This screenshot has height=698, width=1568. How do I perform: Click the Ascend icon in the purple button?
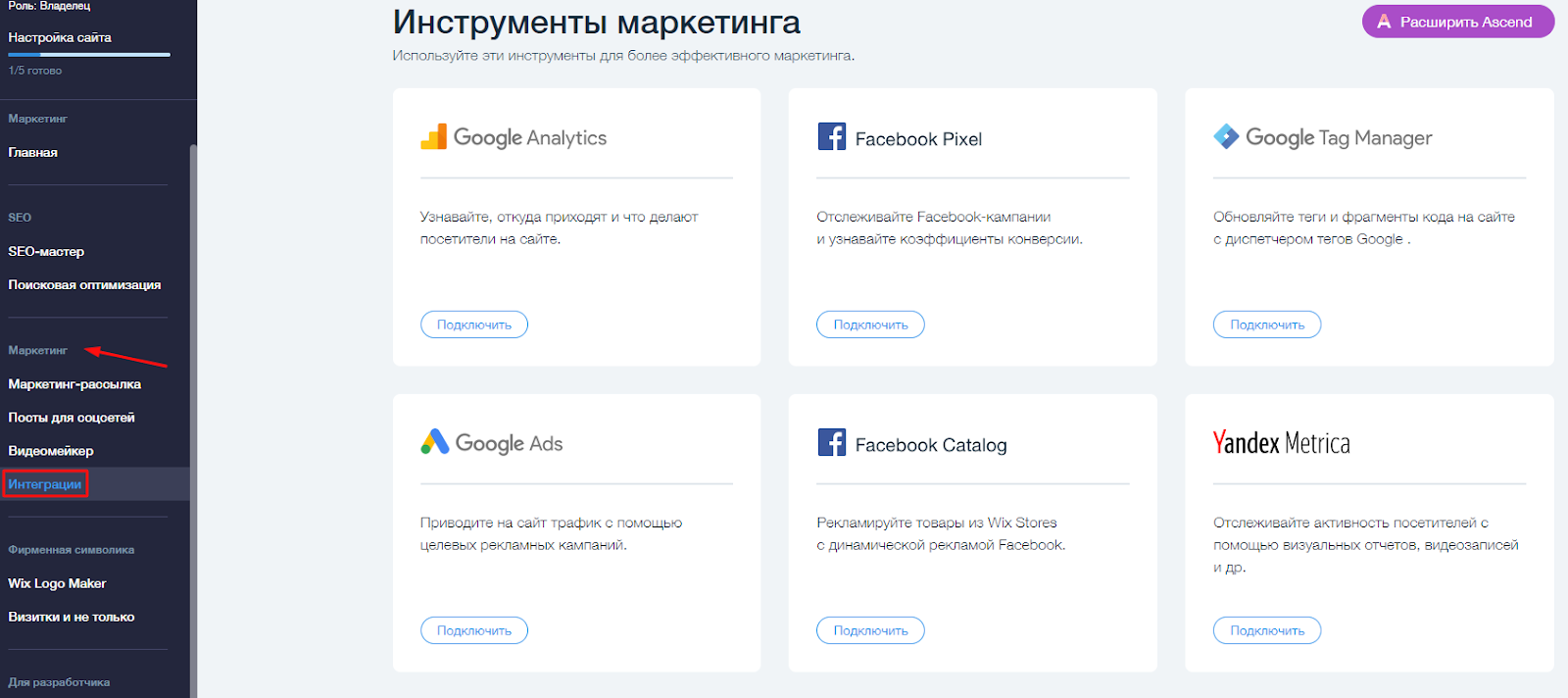pyautogui.click(x=1384, y=22)
